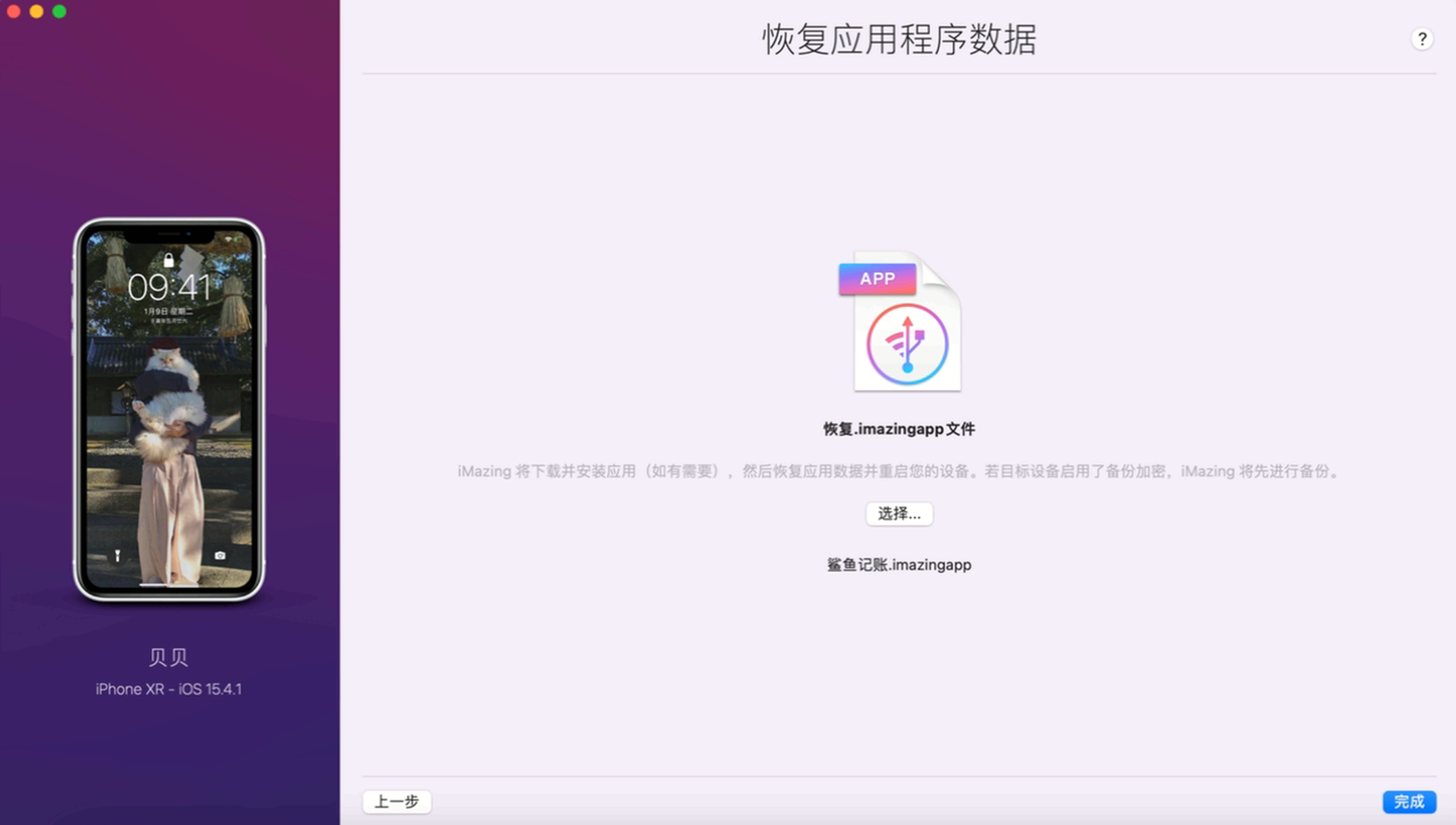Minimize the window with the yellow button
Image resolution: width=1456 pixels, height=825 pixels.
35,12
